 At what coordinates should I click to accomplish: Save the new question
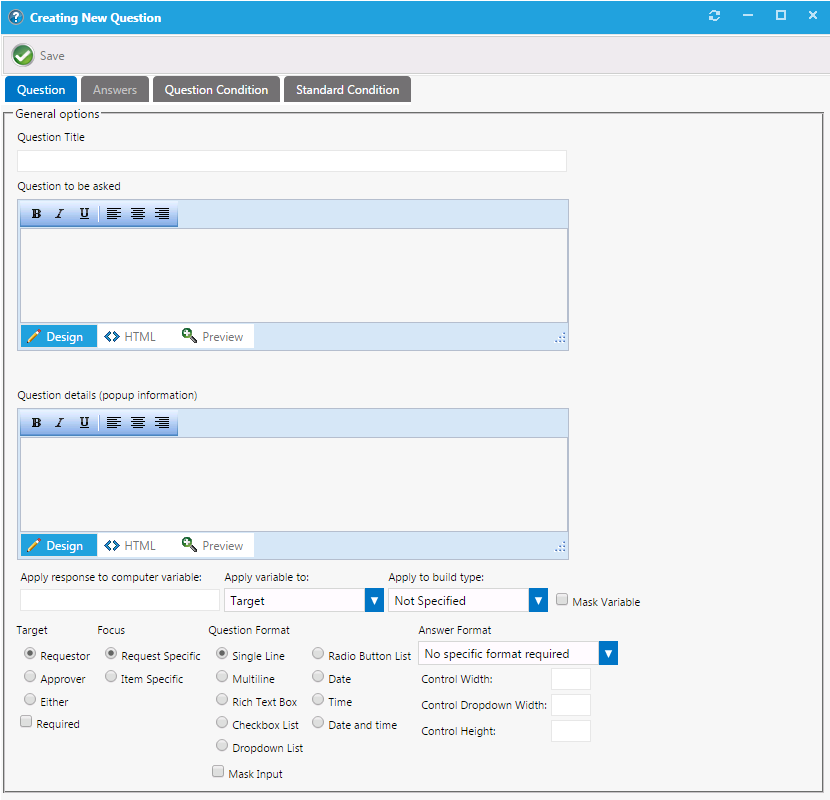(x=37, y=55)
